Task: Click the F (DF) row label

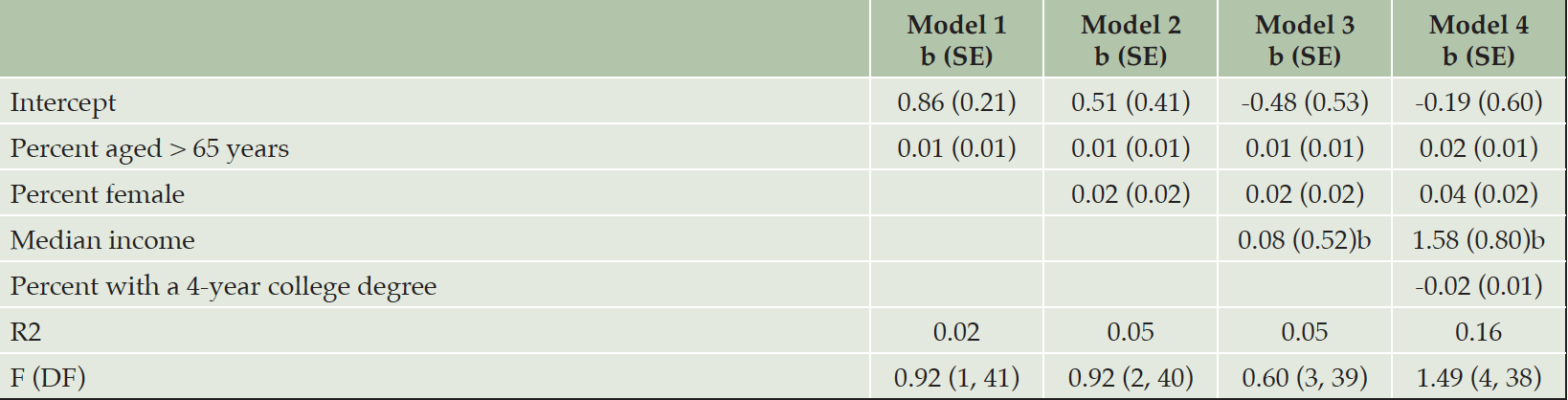Action: click(48, 378)
